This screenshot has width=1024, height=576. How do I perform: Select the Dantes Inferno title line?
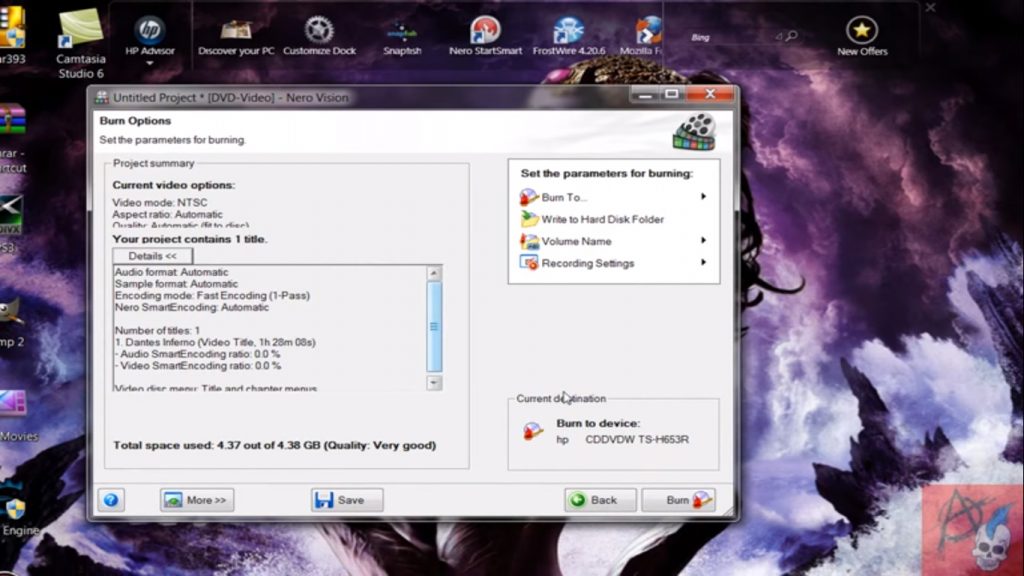pos(216,342)
